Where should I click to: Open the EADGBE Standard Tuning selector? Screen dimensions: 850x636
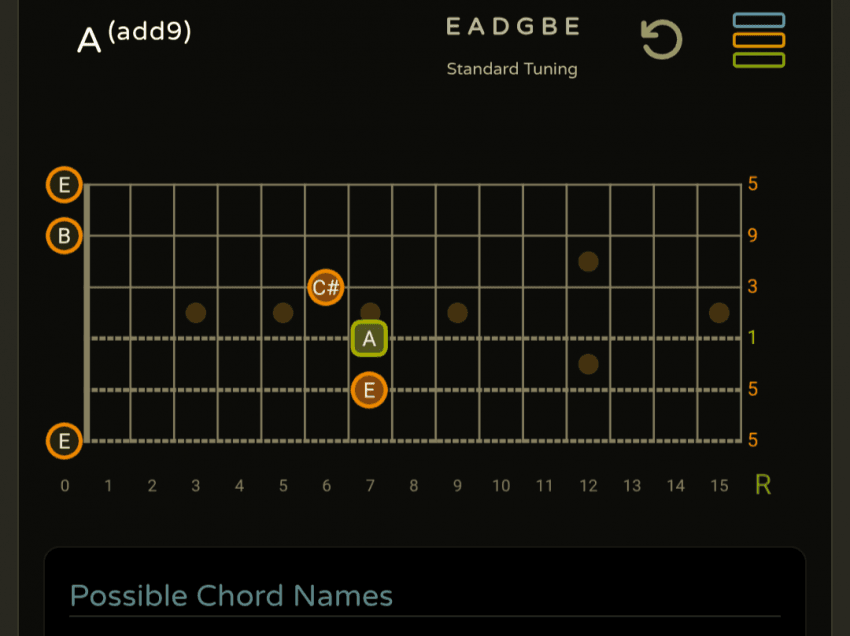pos(512,28)
